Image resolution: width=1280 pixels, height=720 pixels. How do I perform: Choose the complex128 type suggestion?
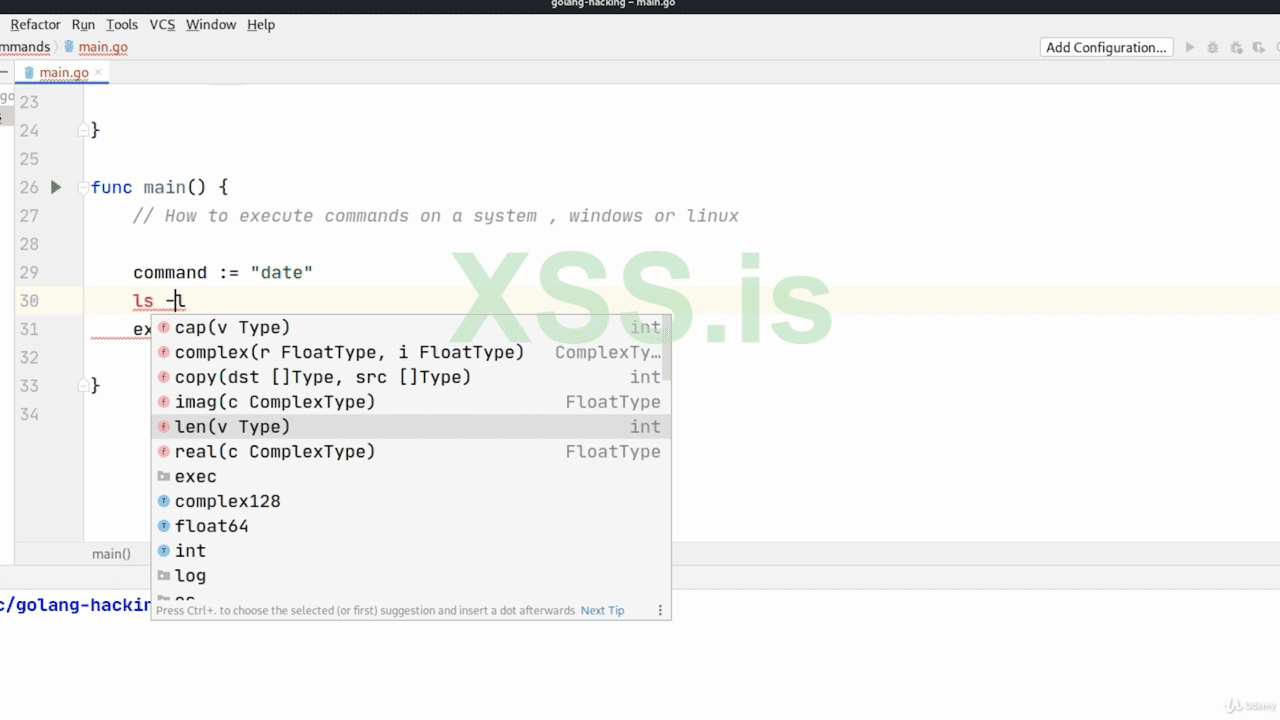click(x=410, y=501)
